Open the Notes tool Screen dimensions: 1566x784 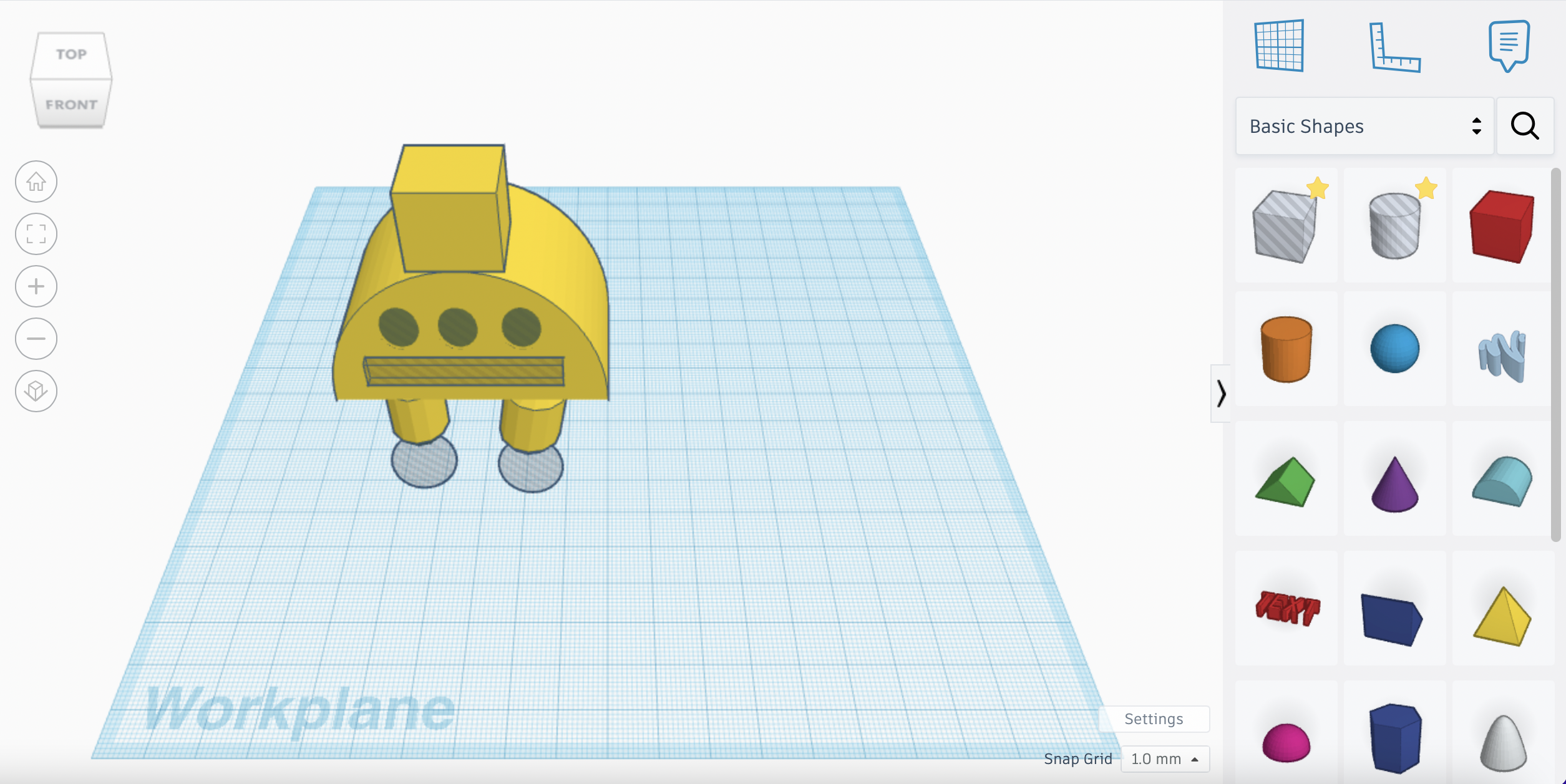(1509, 46)
